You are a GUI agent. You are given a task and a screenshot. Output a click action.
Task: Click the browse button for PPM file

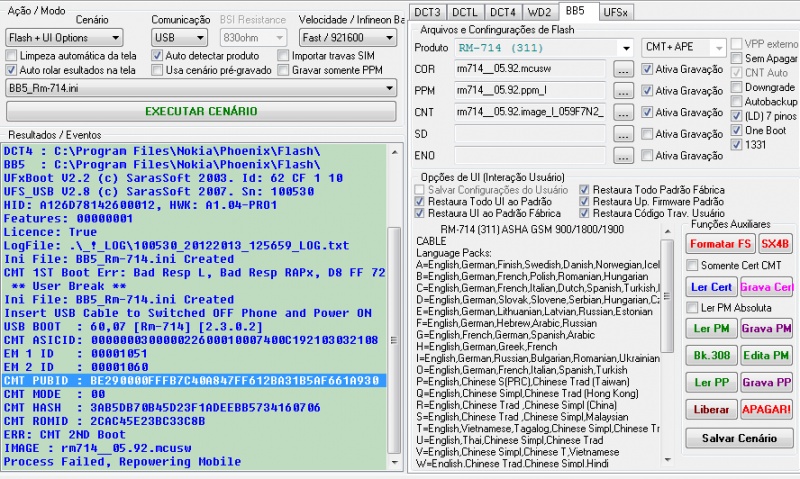(x=622, y=91)
